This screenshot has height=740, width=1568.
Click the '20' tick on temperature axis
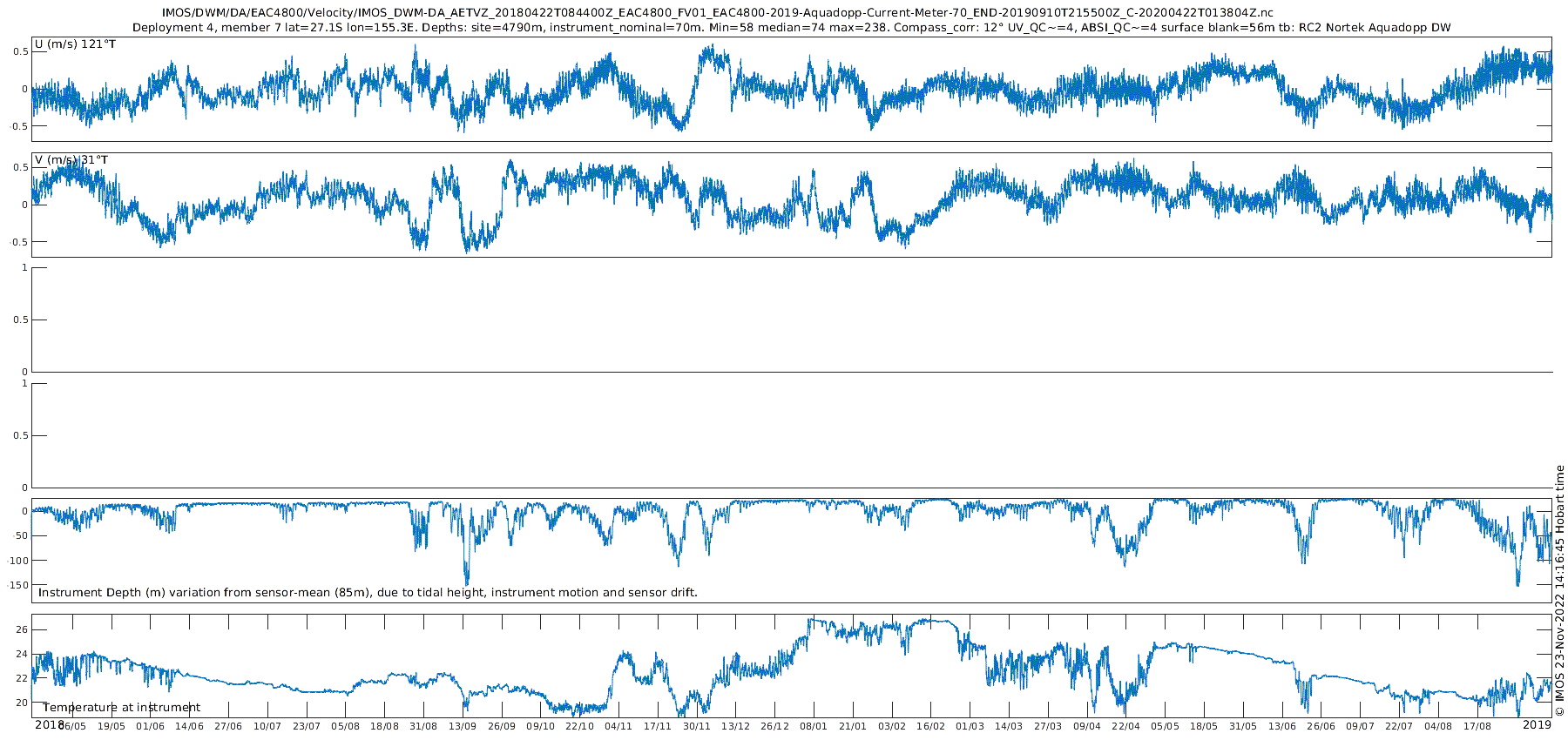[23, 703]
